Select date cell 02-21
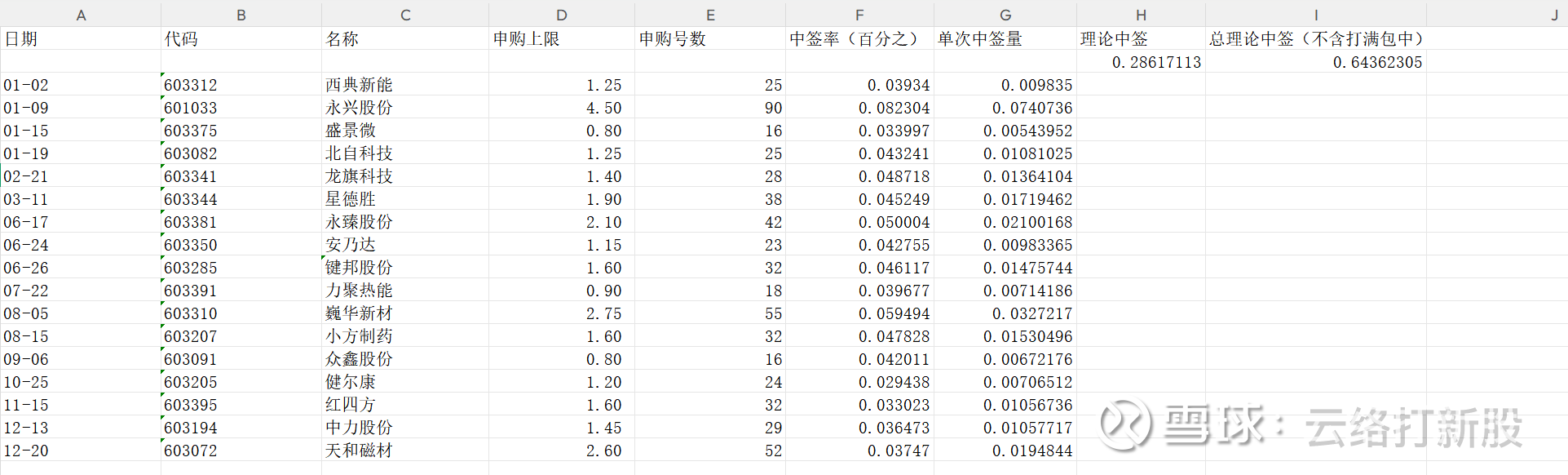The width and height of the screenshot is (1568, 475). point(81,175)
